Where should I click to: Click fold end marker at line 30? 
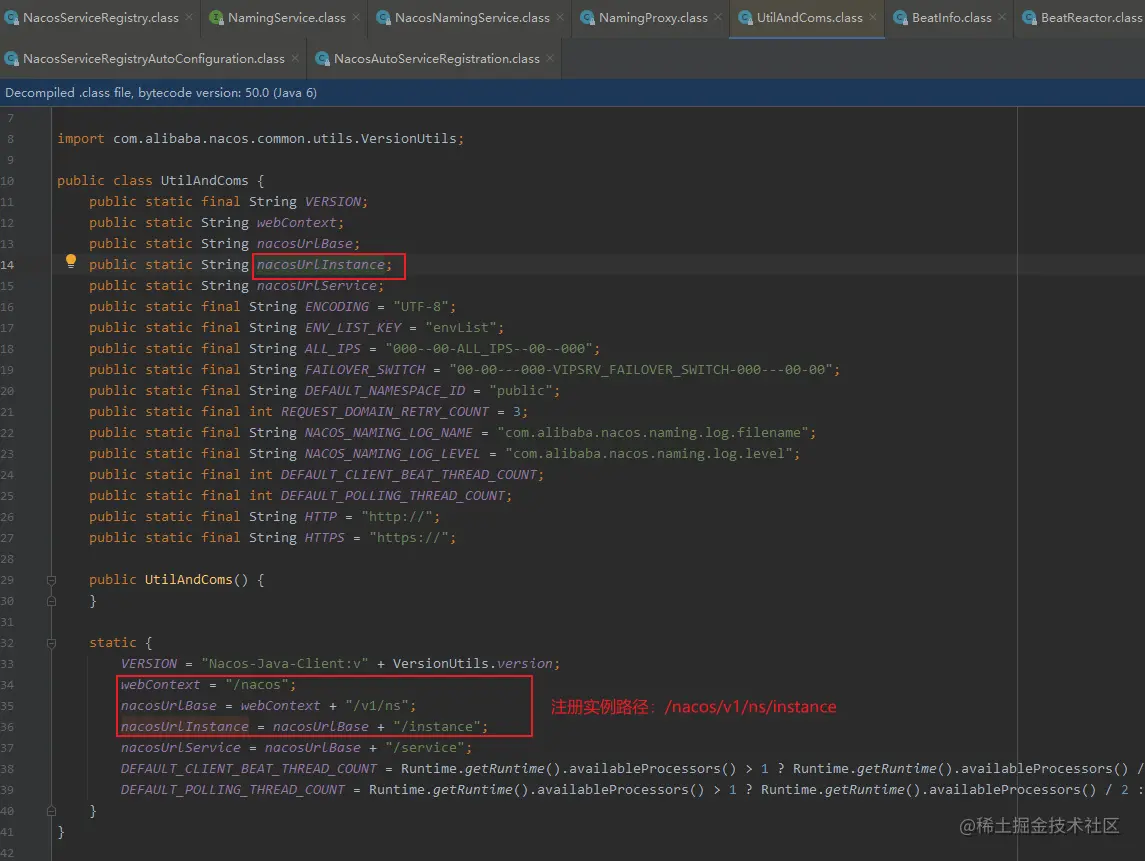click(51, 601)
